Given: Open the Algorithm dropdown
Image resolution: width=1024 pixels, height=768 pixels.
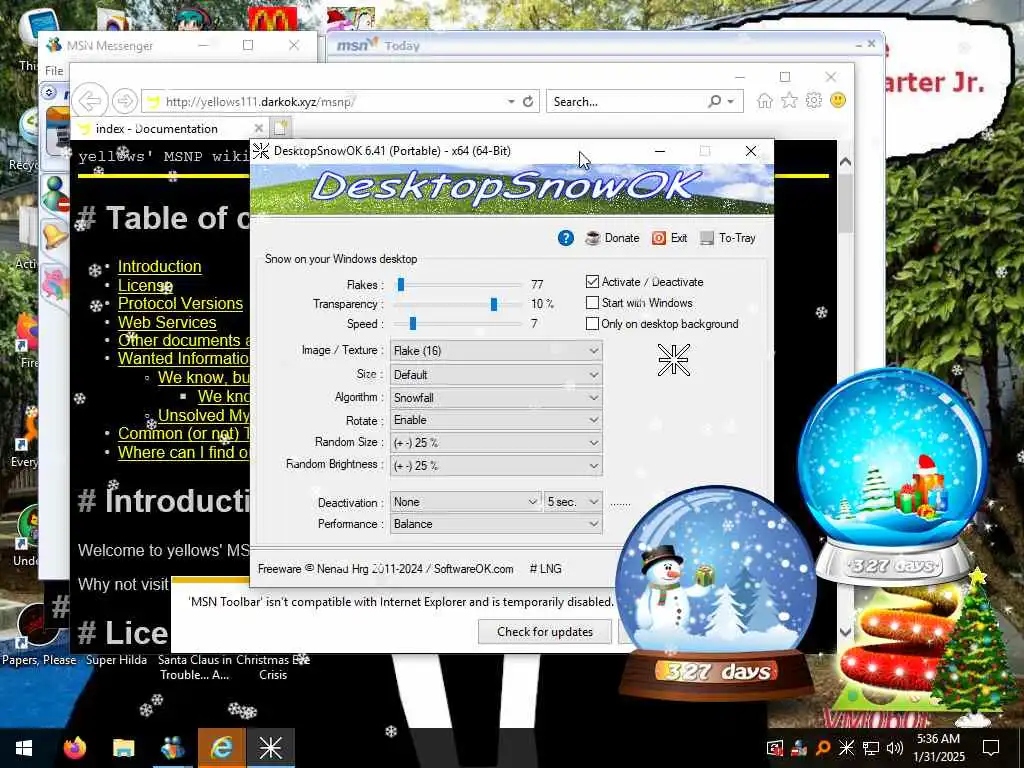Looking at the screenshot, I should (496, 398).
